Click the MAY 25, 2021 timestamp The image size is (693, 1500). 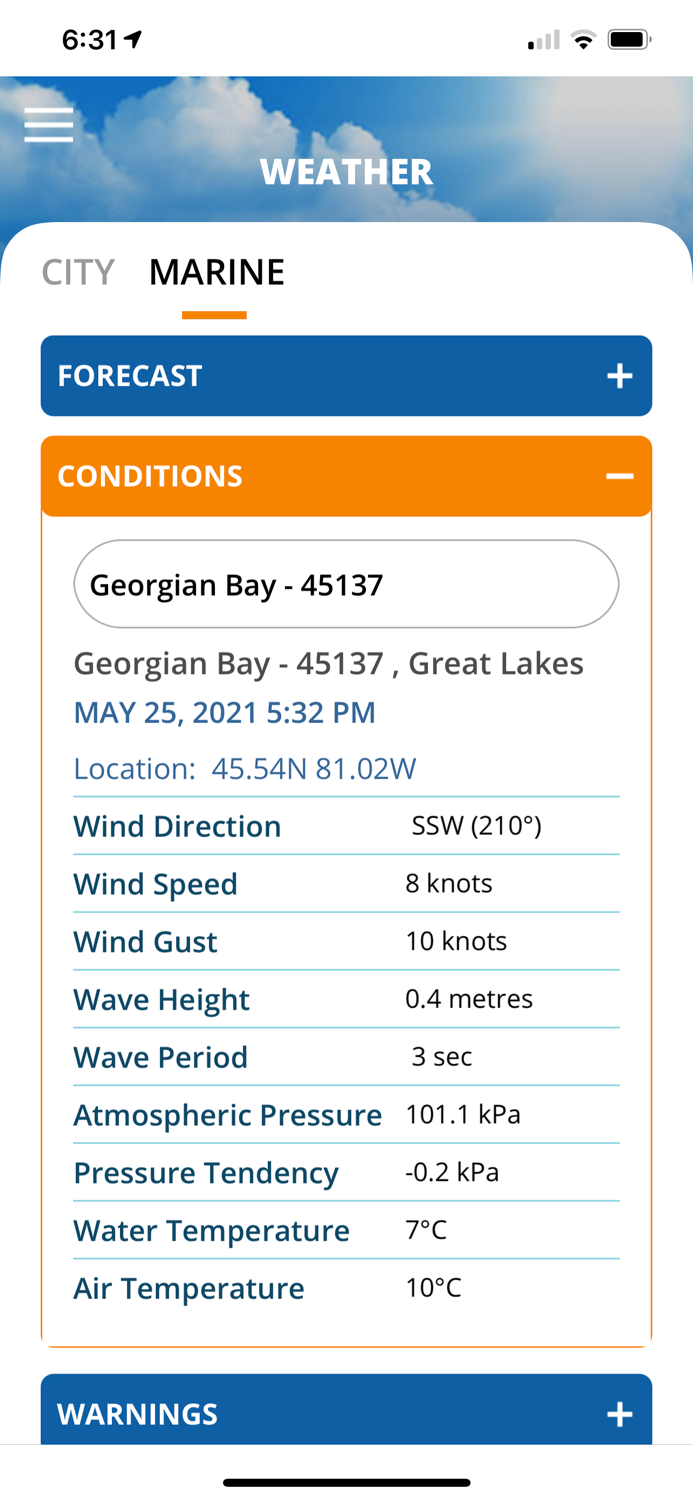(224, 712)
